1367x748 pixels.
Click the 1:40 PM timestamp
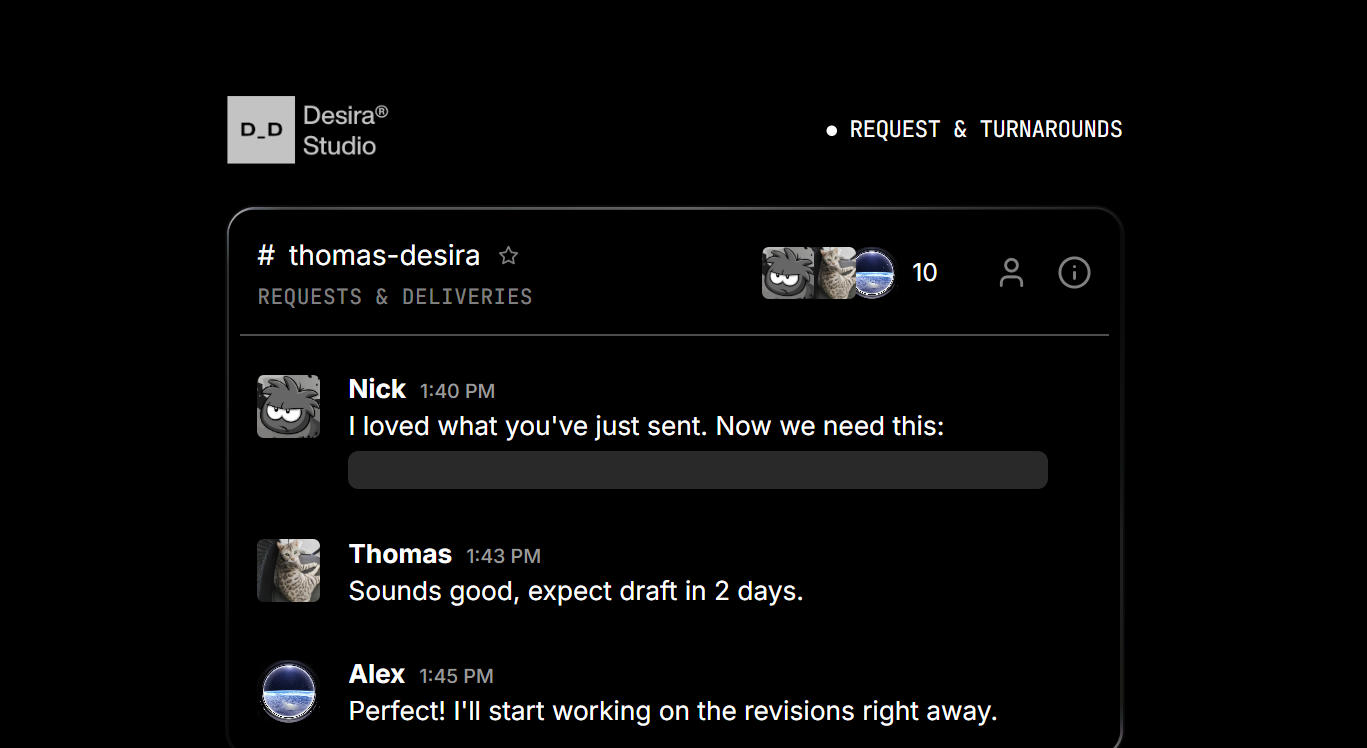457,391
